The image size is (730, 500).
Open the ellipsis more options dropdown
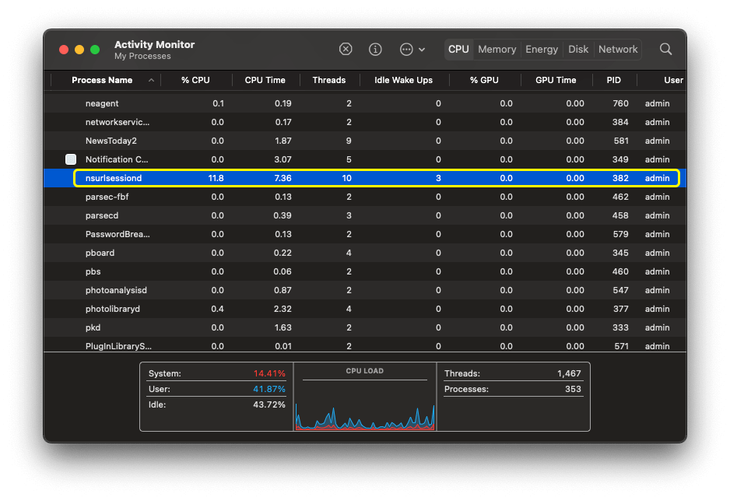(x=411, y=49)
